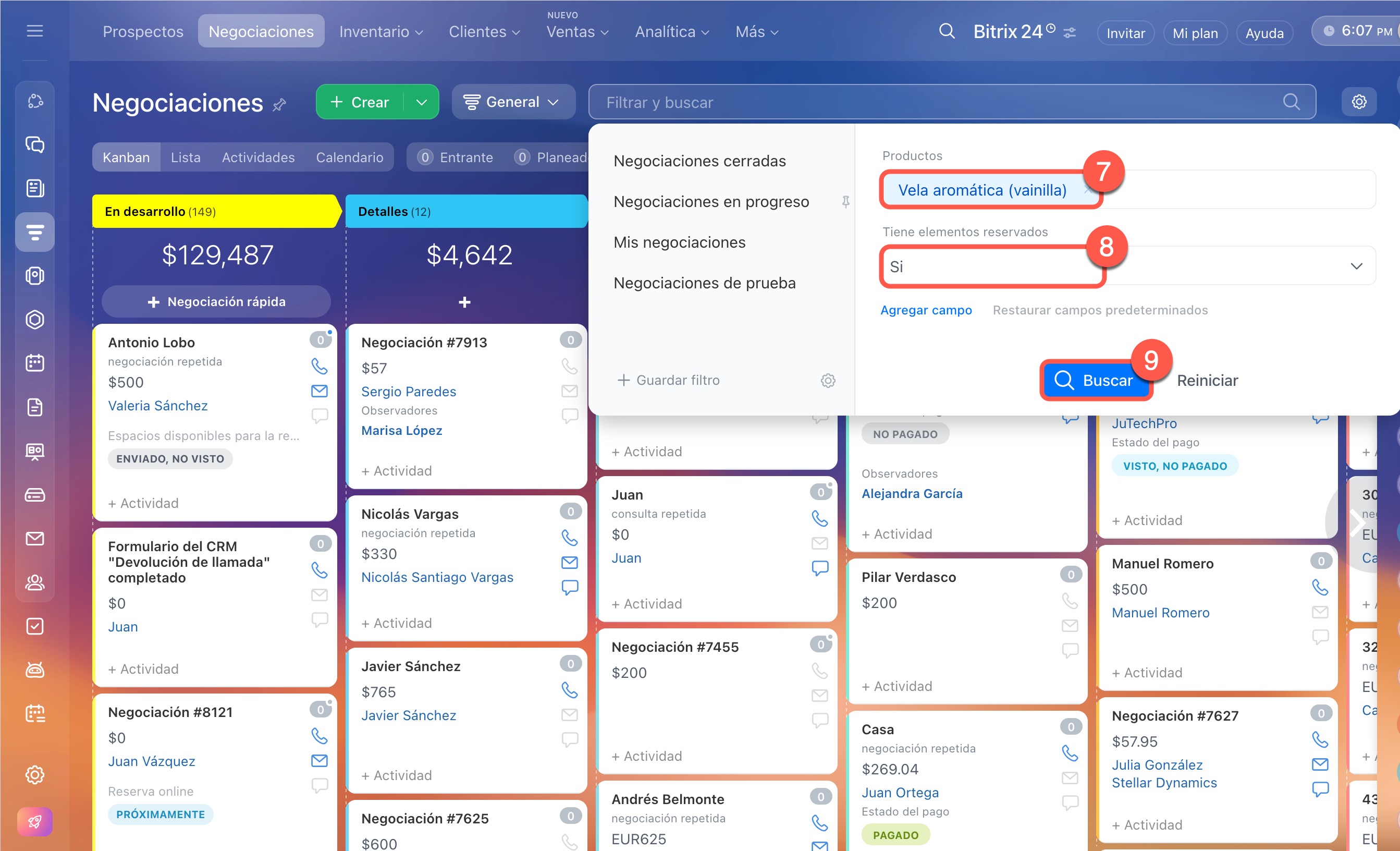This screenshot has height=851, width=1400.
Task: Click the hamburger menu icon
Action: coord(34,31)
